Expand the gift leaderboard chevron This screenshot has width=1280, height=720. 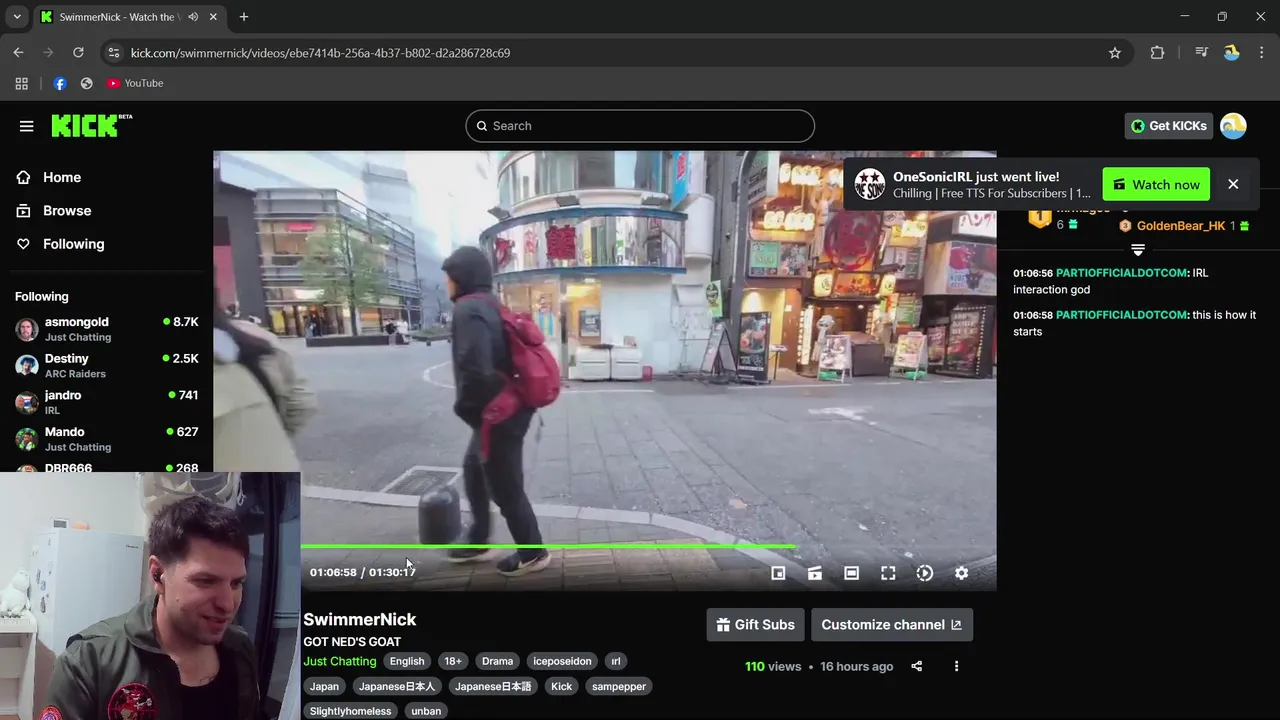click(x=1138, y=249)
